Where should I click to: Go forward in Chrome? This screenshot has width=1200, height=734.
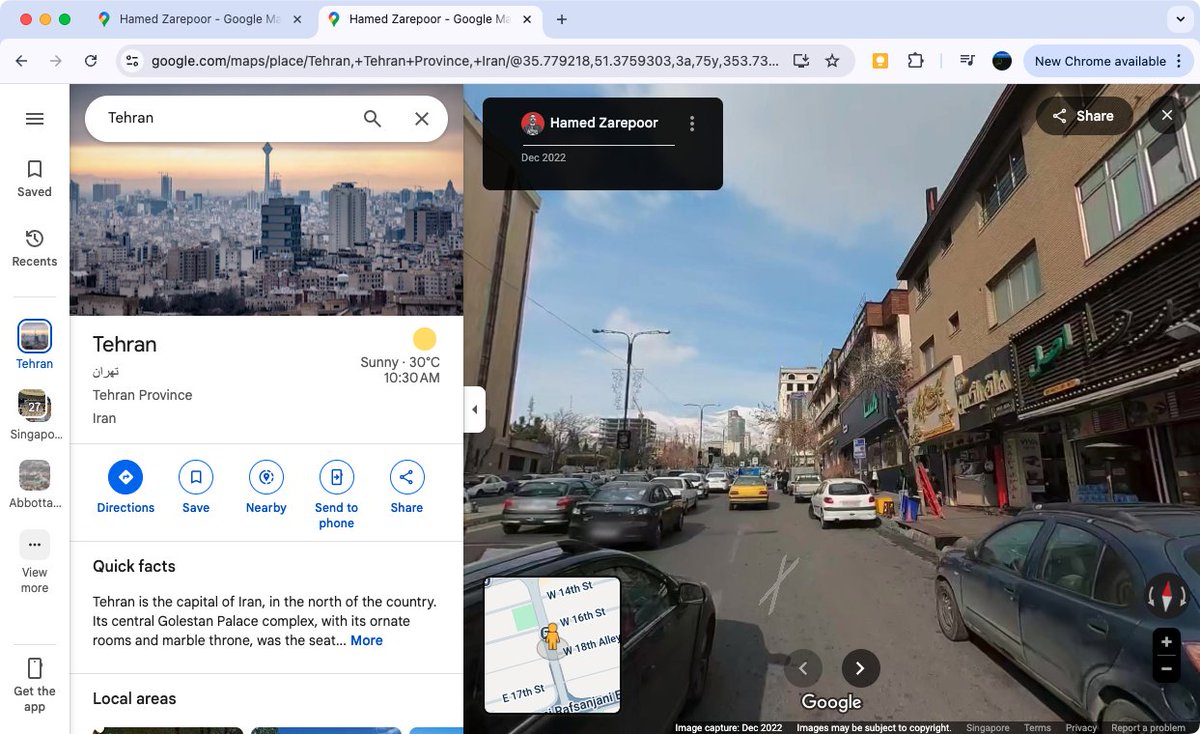pyautogui.click(x=56, y=61)
